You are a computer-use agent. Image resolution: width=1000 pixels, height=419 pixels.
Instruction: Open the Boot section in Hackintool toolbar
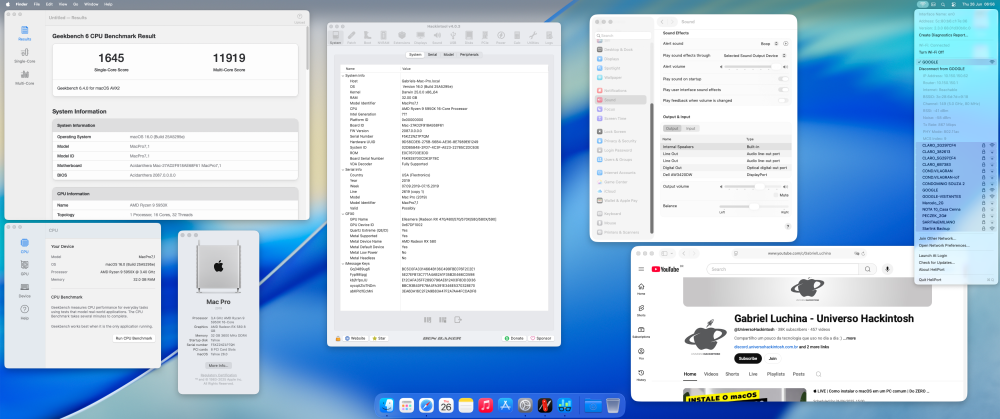point(368,37)
